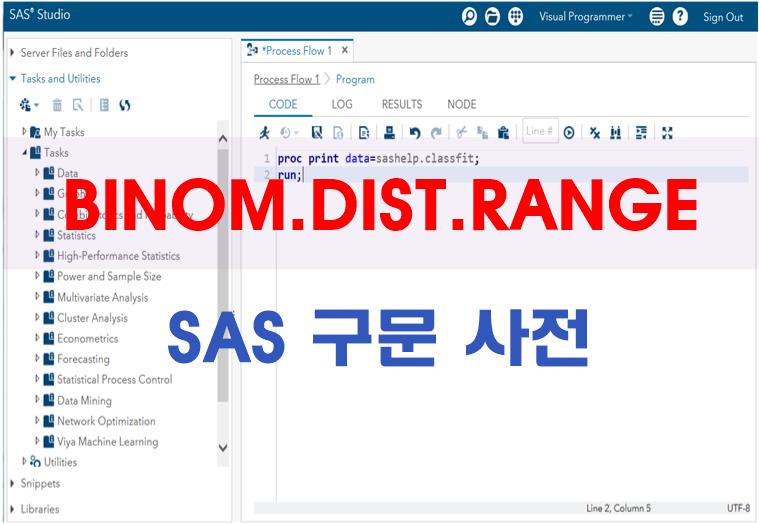Click the binoculars find icon

(616, 132)
